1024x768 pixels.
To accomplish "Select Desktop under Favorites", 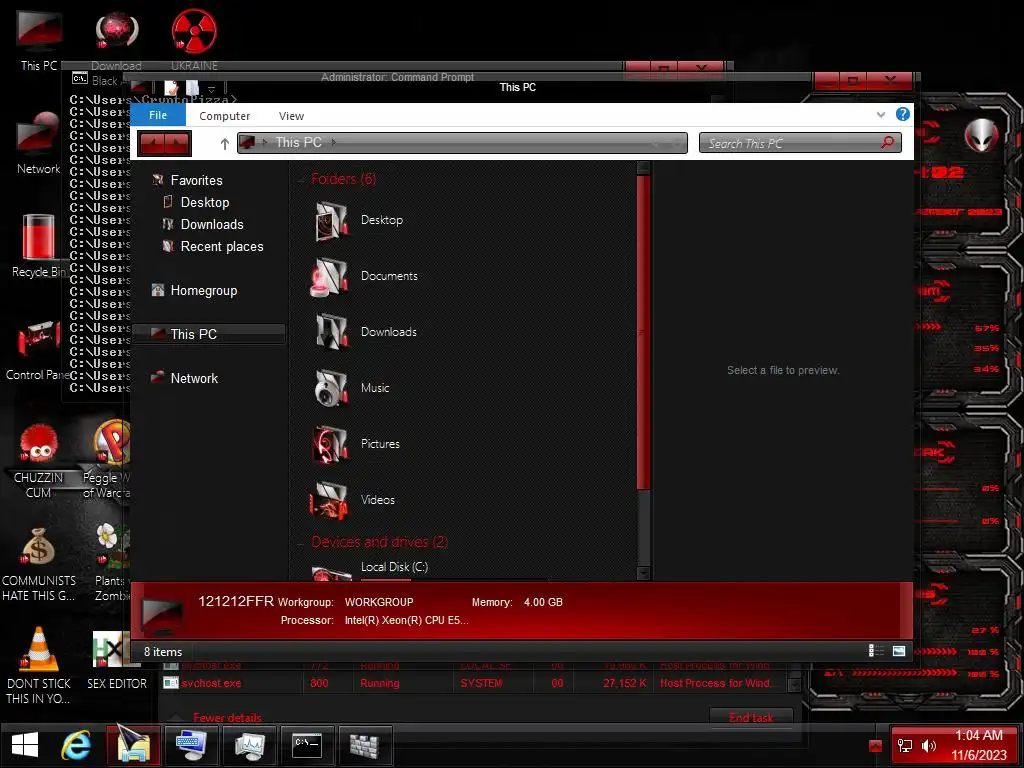I will click(x=204, y=202).
